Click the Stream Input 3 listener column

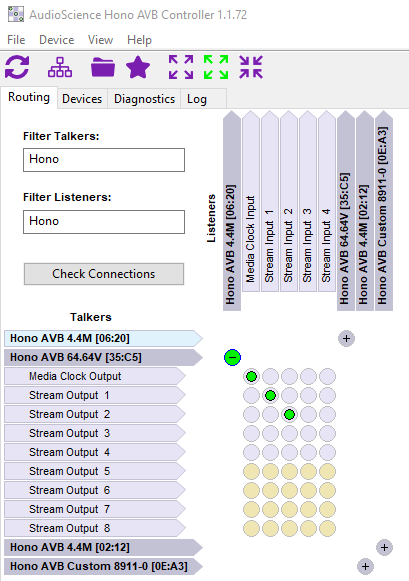(308, 201)
